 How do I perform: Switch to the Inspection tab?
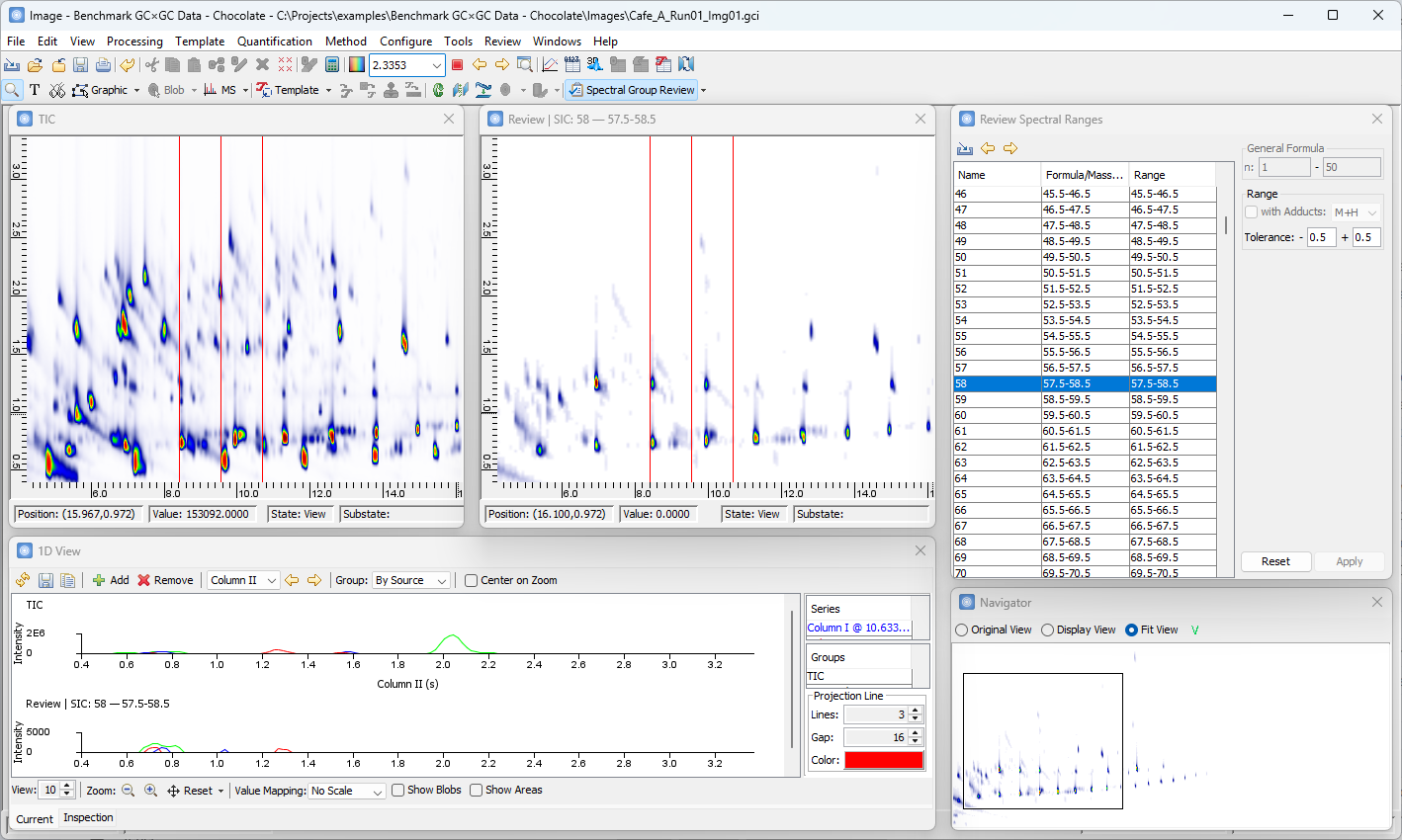pyautogui.click(x=87, y=817)
